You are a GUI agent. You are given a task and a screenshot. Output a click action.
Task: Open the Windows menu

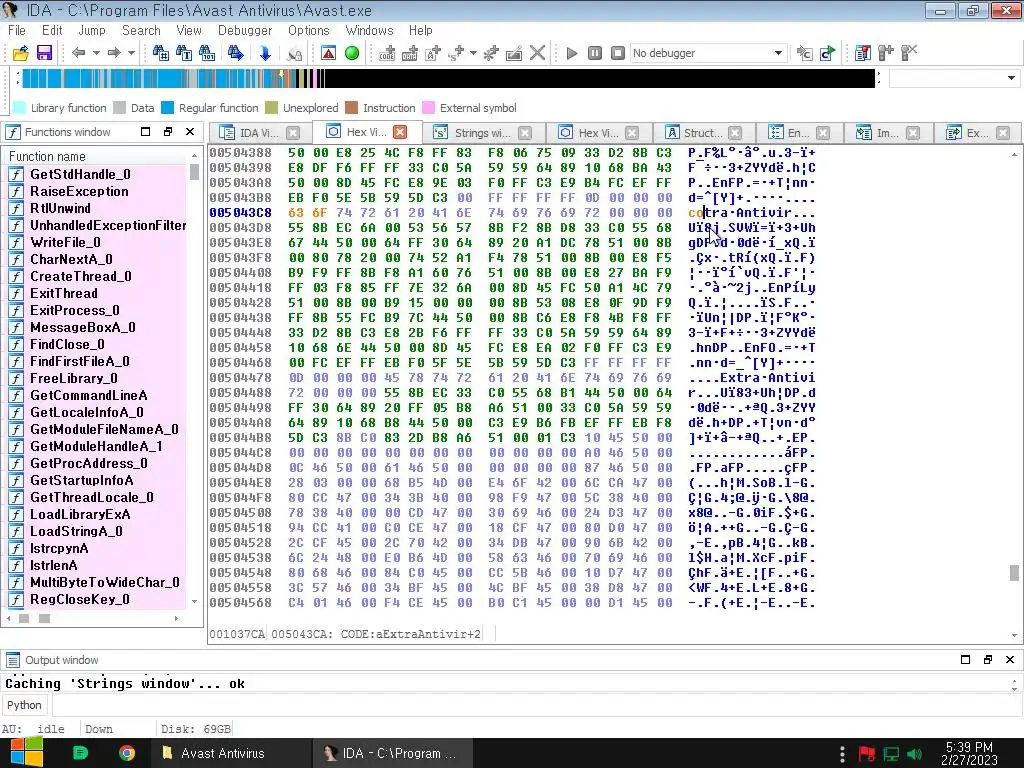369,30
